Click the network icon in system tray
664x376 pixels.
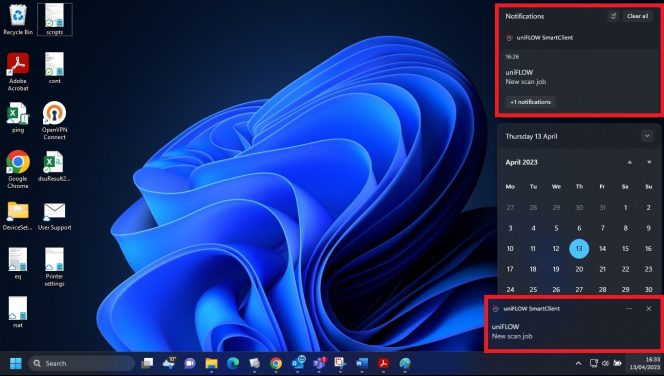click(x=594, y=363)
